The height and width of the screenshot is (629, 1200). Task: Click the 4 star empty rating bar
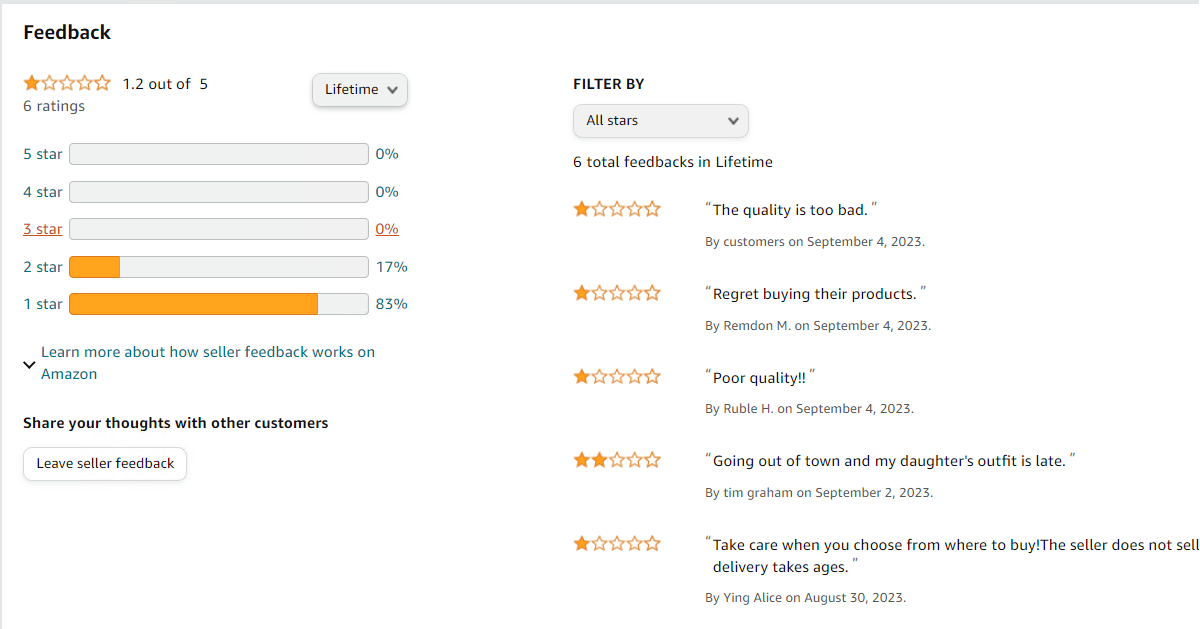pyautogui.click(x=218, y=192)
